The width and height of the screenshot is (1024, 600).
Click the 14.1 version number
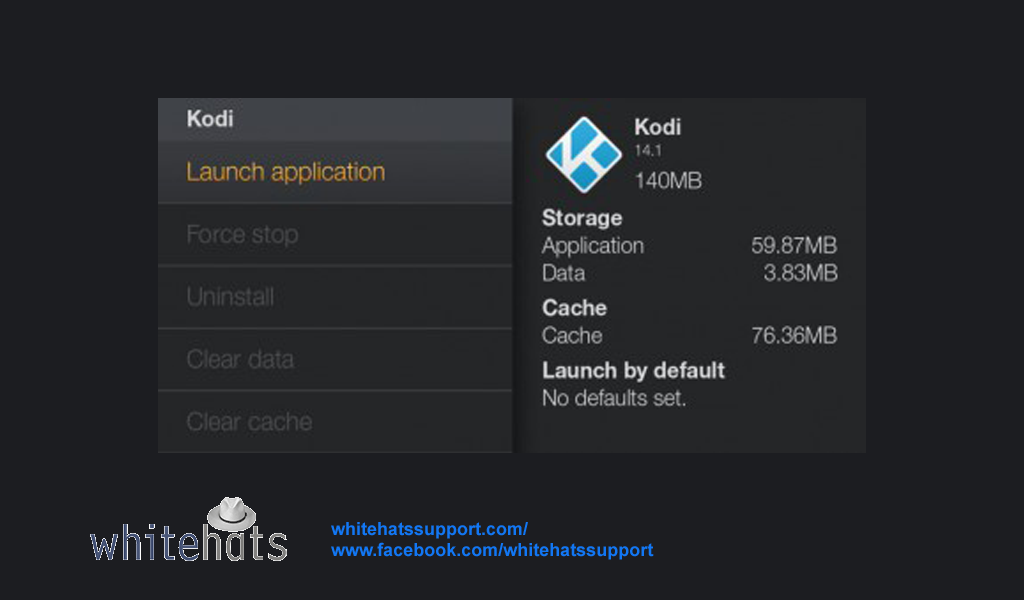tap(648, 151)
